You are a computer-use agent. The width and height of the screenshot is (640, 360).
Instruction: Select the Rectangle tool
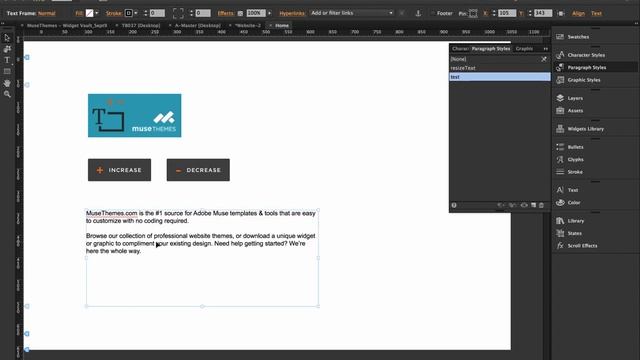(x=7, y=71)
